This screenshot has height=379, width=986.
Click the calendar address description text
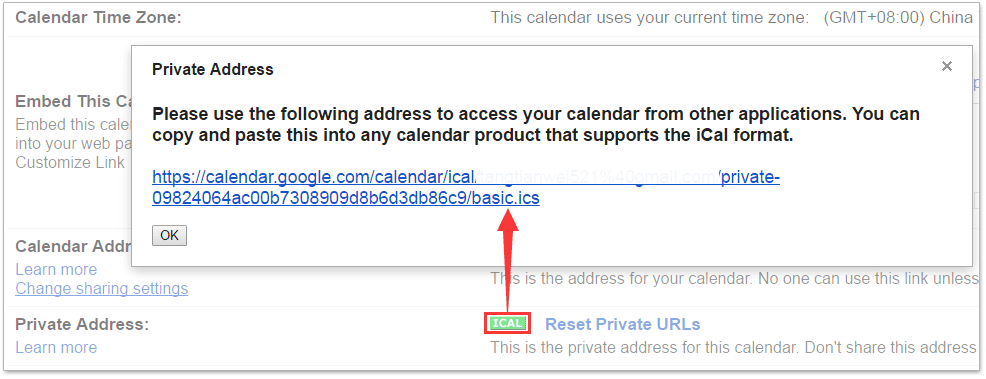(733, 278)
